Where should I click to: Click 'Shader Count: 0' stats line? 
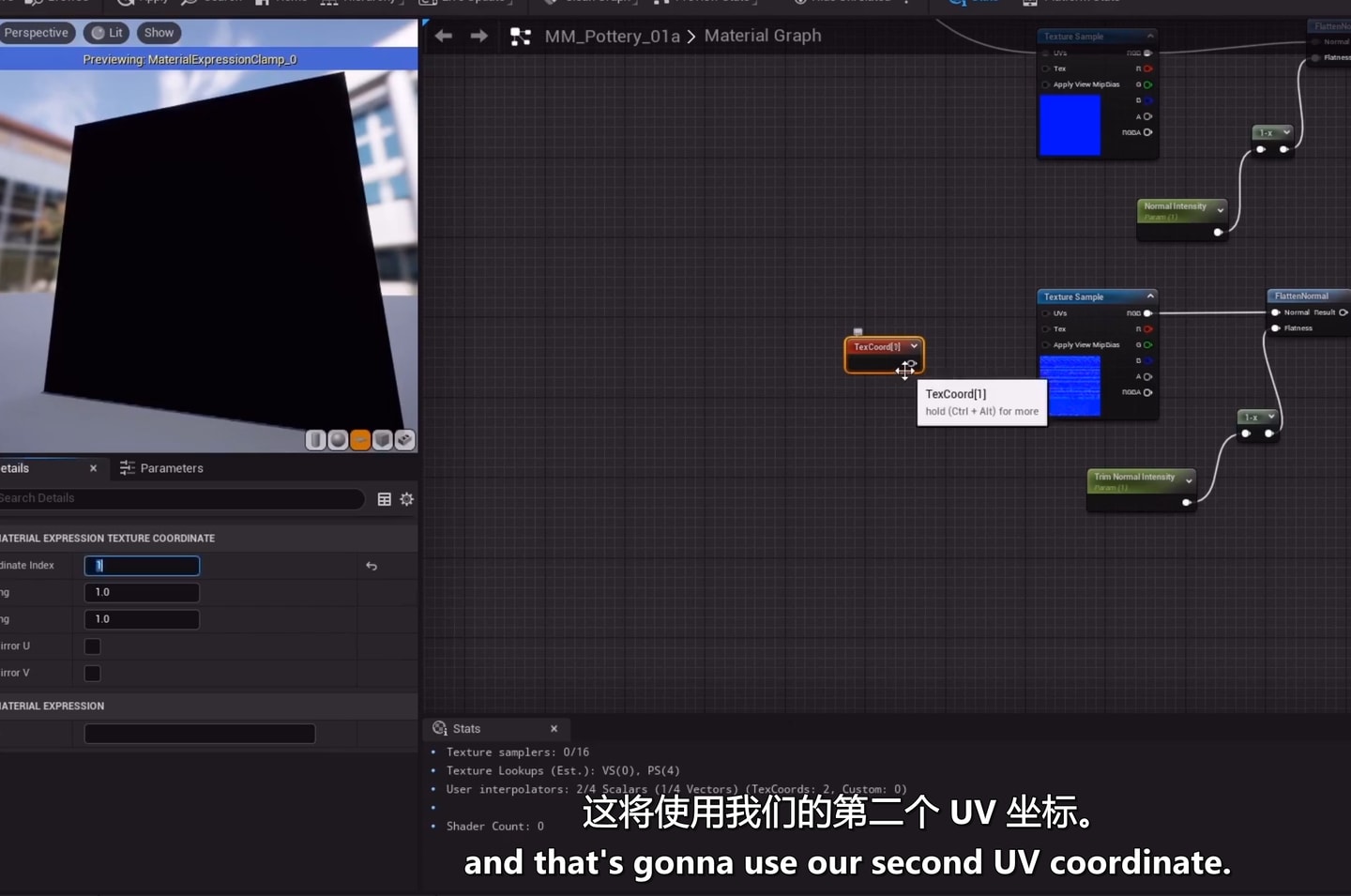pyautogui.click(x=495, y=827)
